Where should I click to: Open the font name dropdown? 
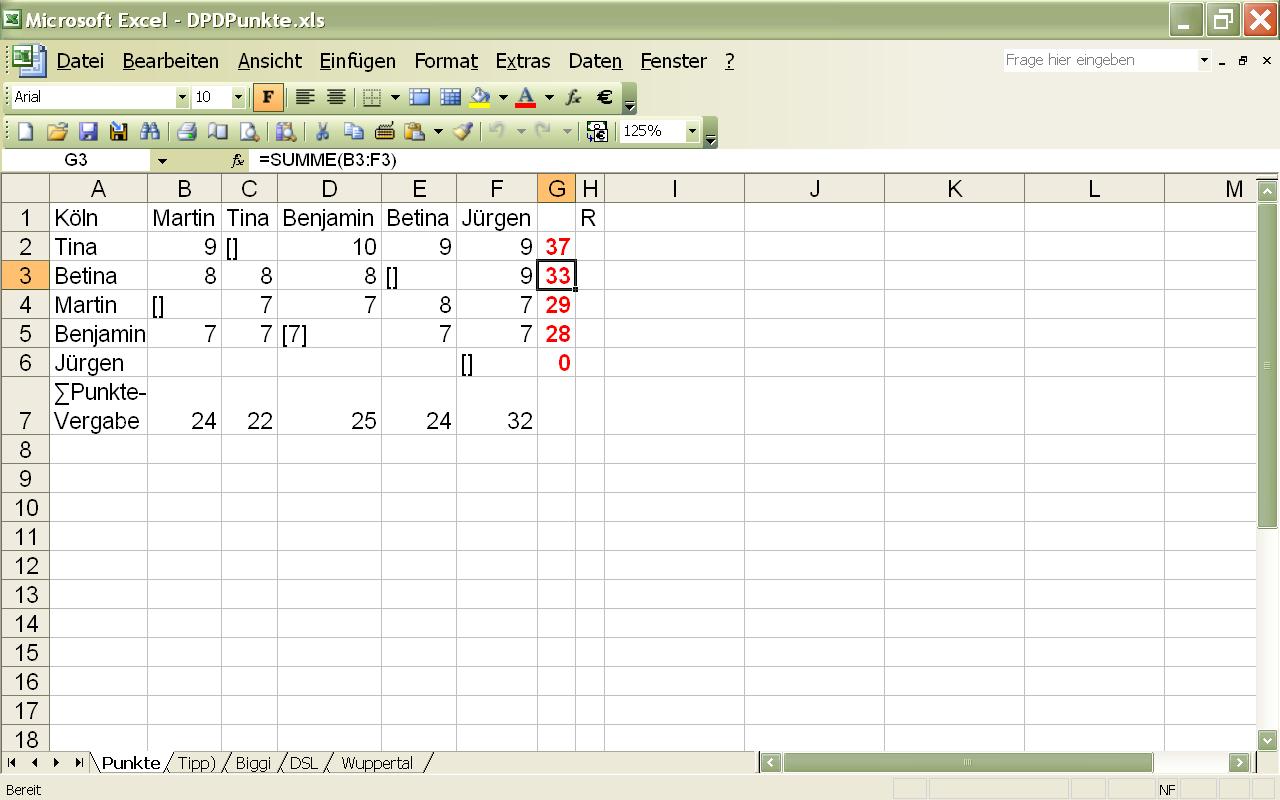[182, 97]
